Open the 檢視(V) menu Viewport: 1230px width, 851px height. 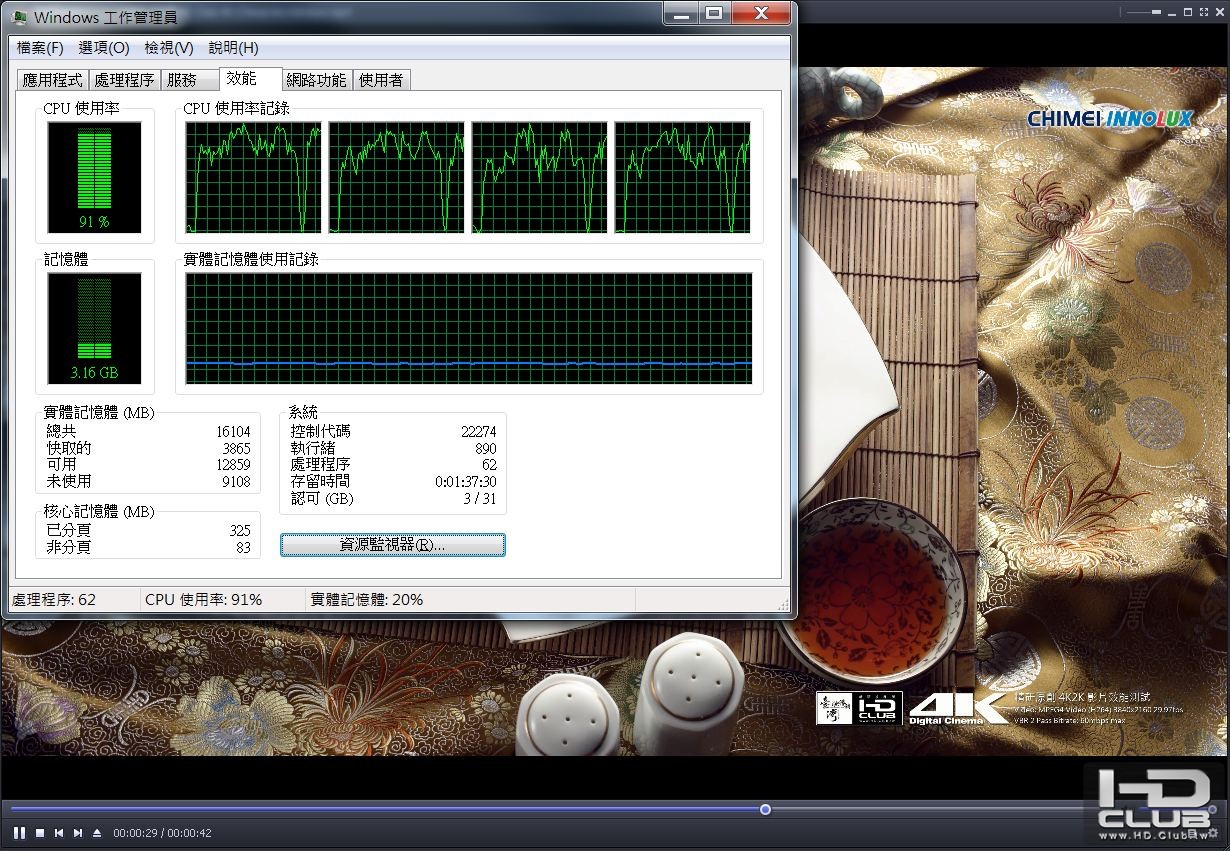[x=168, y=48]
